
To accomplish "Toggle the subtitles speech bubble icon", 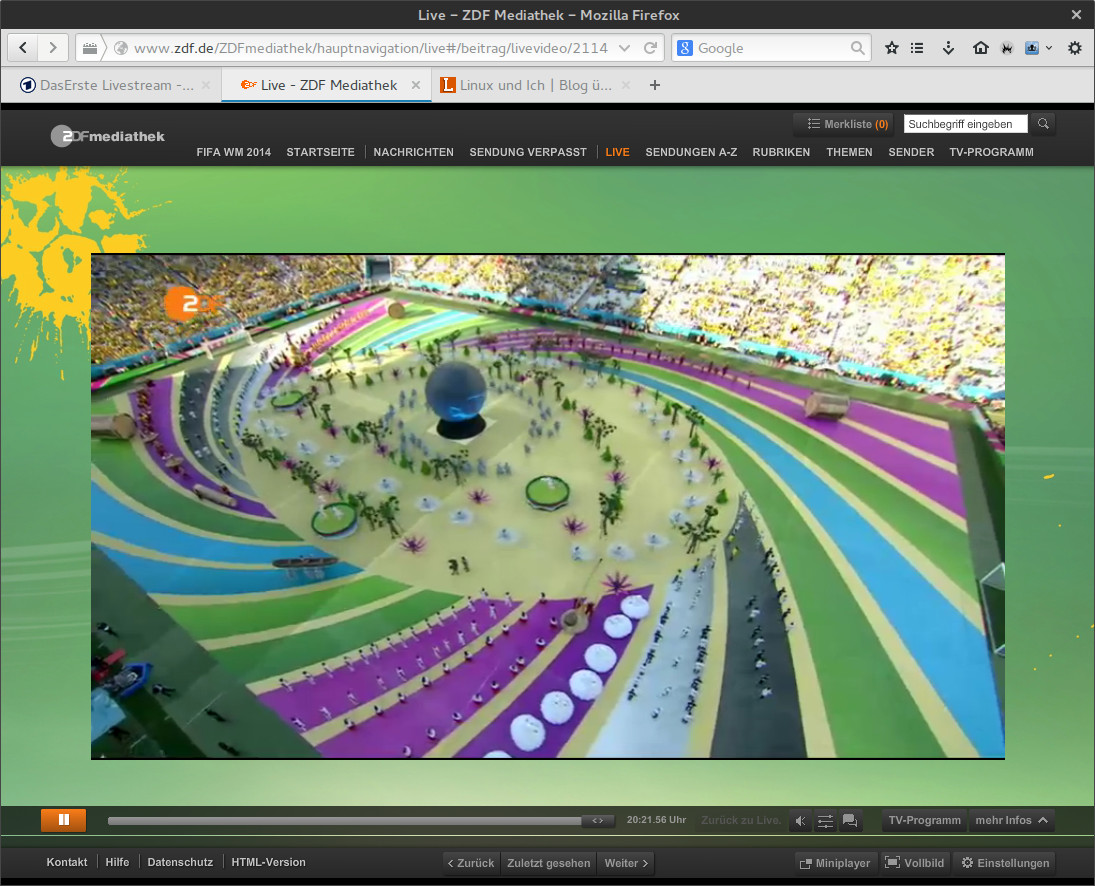I will [x=850, y=821].
